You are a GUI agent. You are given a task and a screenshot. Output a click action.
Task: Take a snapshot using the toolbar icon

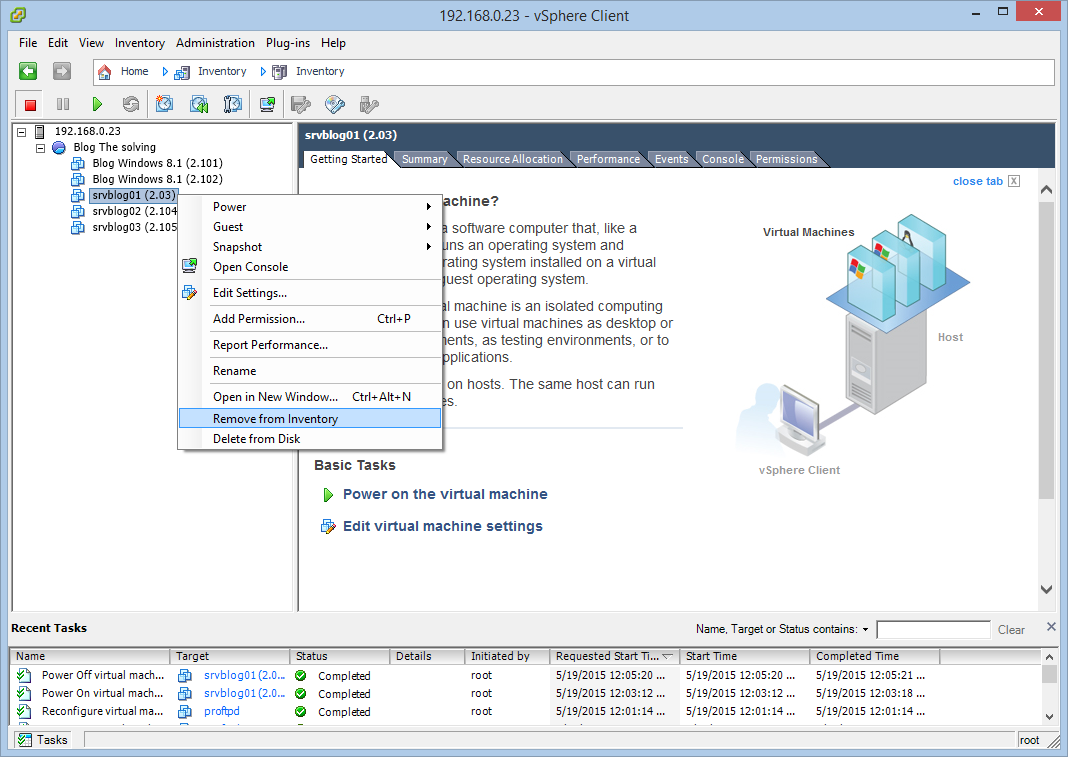[x=164, y=104]
